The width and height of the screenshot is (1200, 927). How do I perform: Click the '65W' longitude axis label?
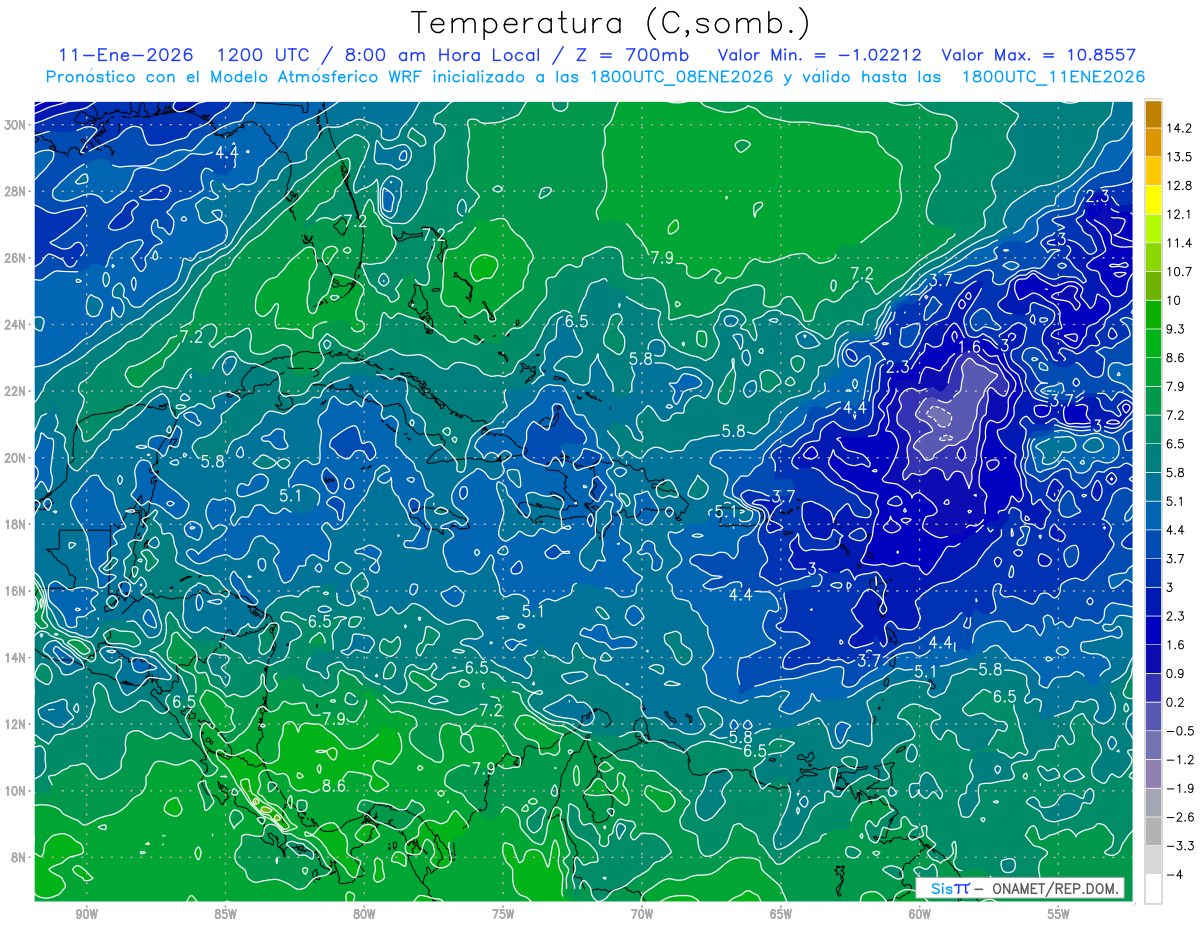click(781, 914)
